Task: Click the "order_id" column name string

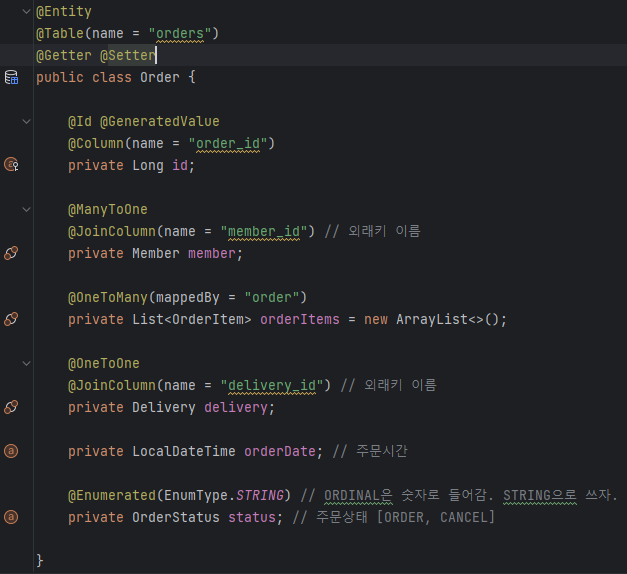Action: 228,143
